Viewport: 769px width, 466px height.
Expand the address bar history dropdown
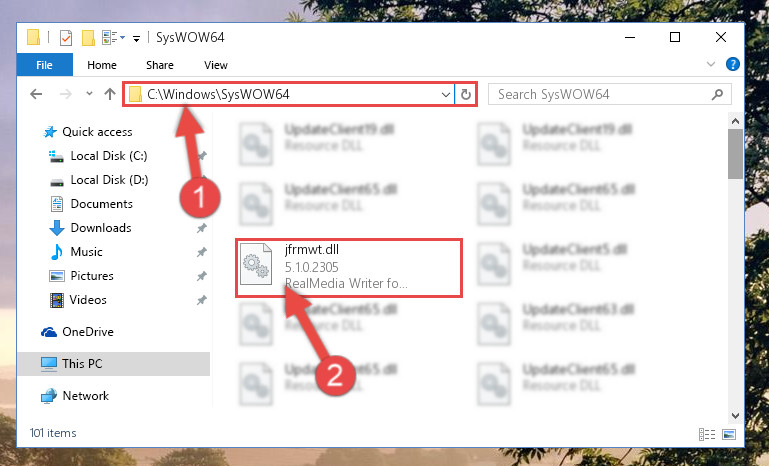tap(445, 94)
